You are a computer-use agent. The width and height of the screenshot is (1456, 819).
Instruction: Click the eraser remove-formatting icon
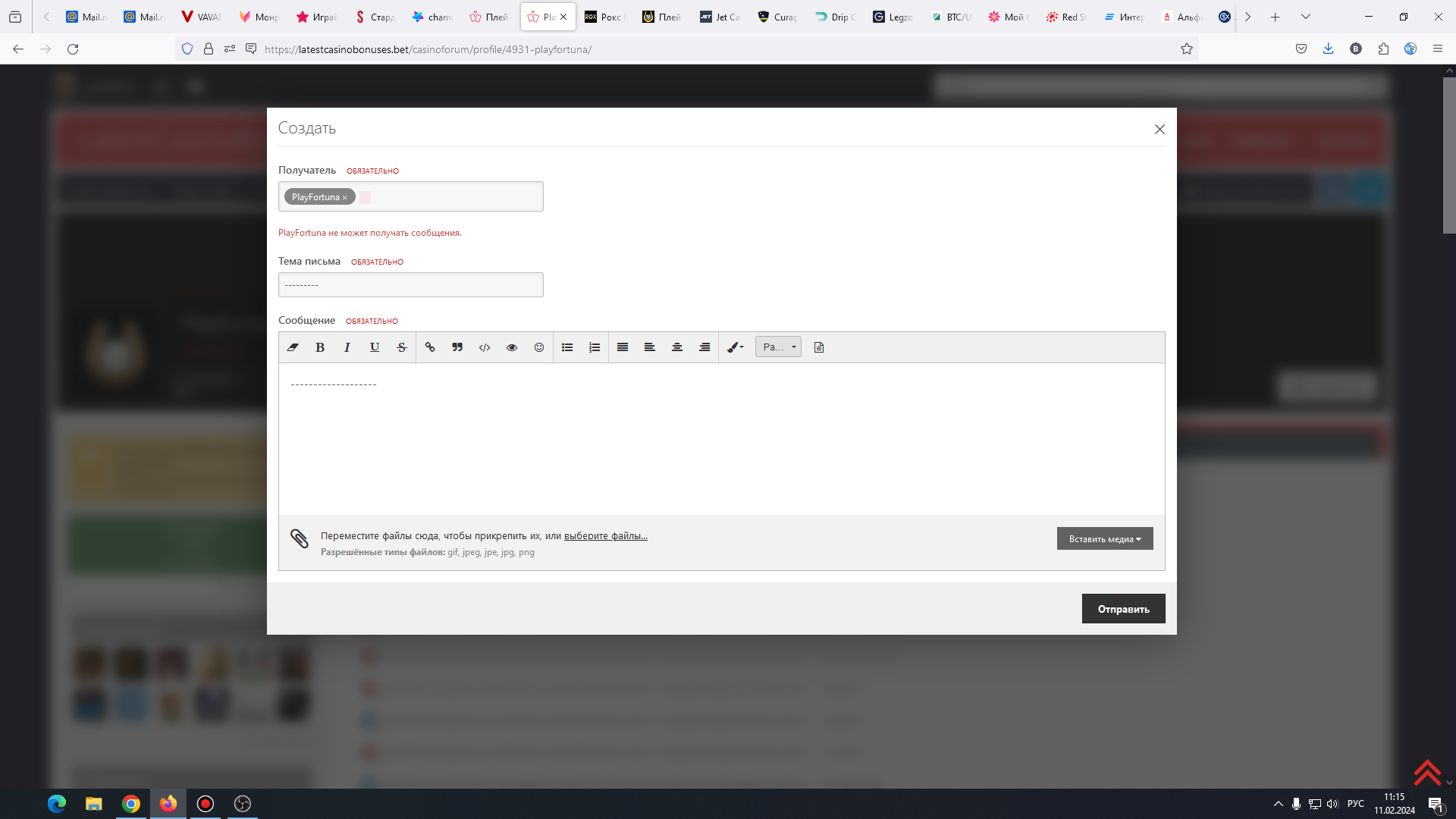click(293, 347)
